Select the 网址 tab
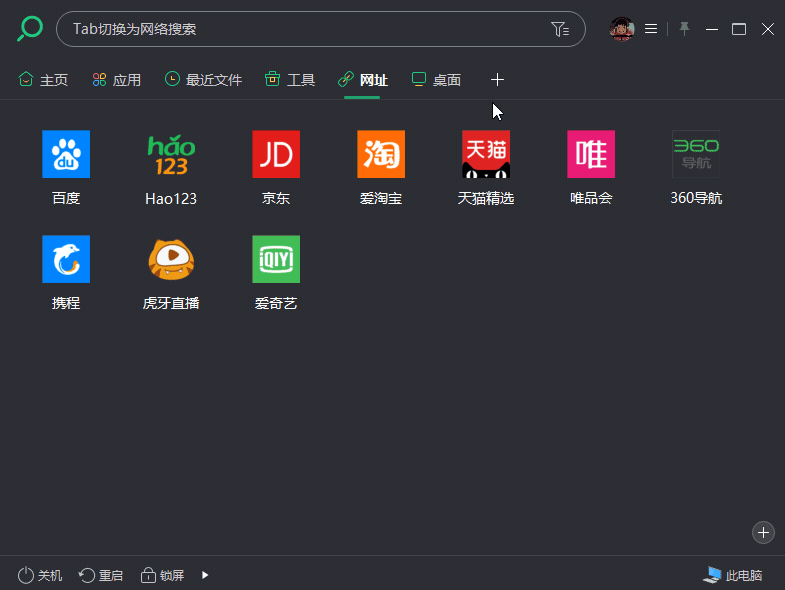This screenshot has height=590, width=785. click(x=362, y=80)
